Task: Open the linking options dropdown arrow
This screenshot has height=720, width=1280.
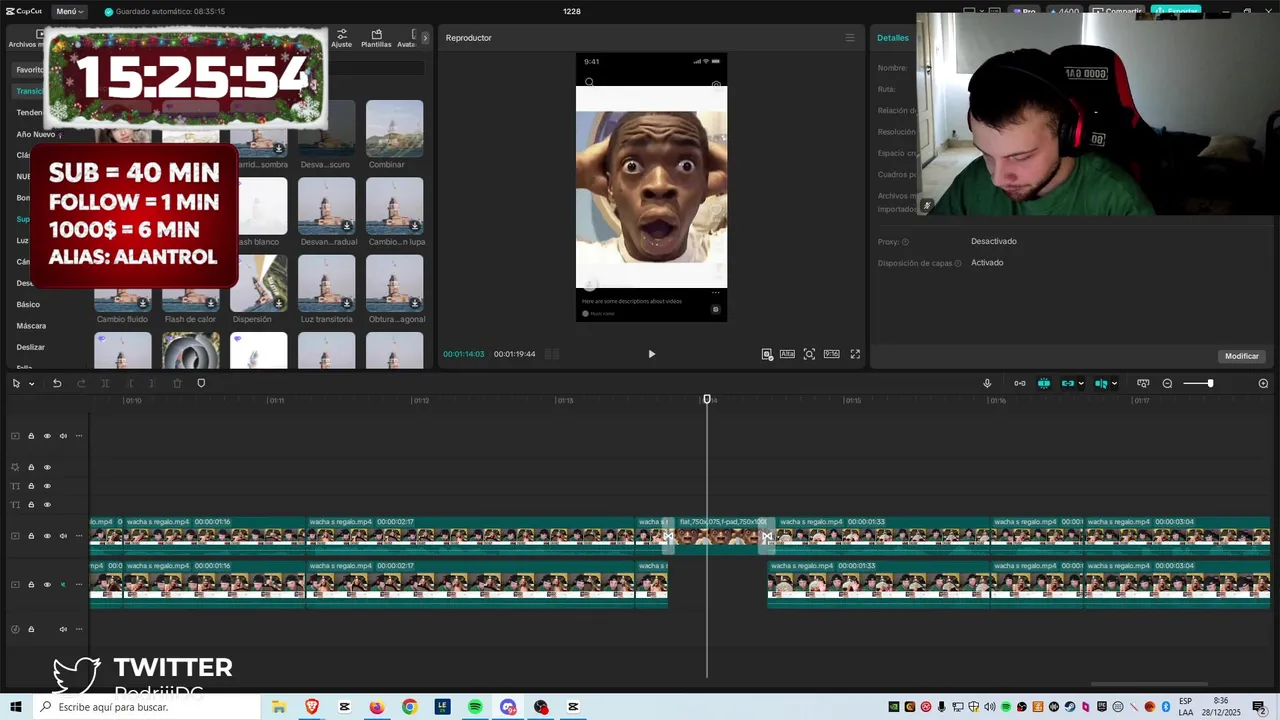Action: click(x=1081, y=384)
